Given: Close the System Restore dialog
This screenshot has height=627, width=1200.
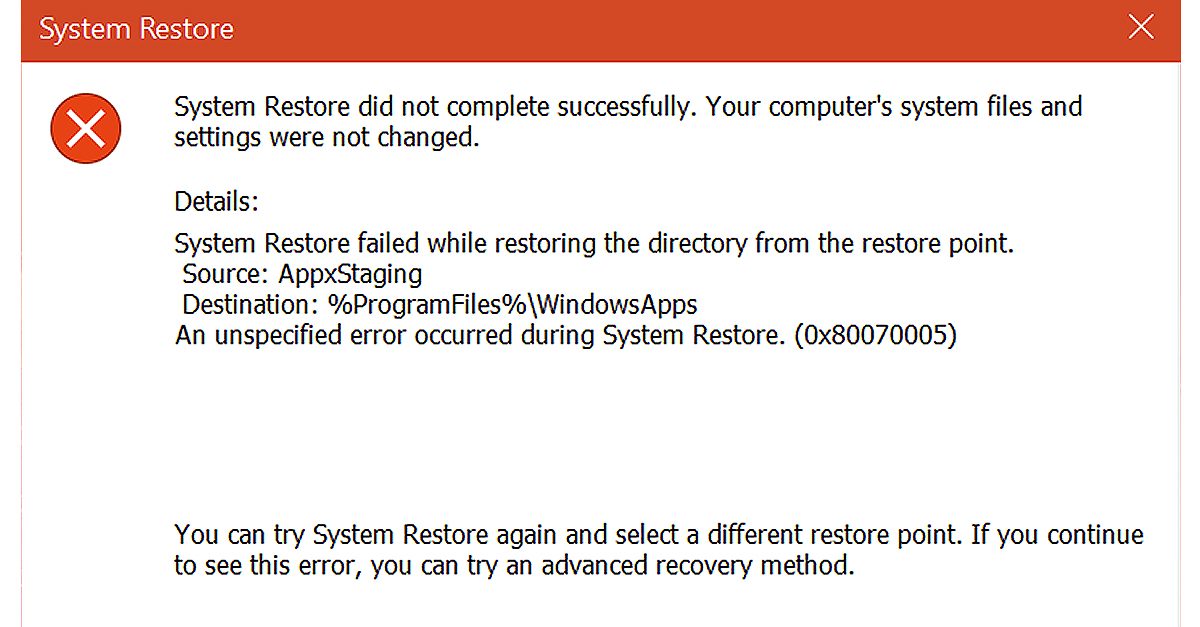Looking at the screenshot, I should point(1140,28).
